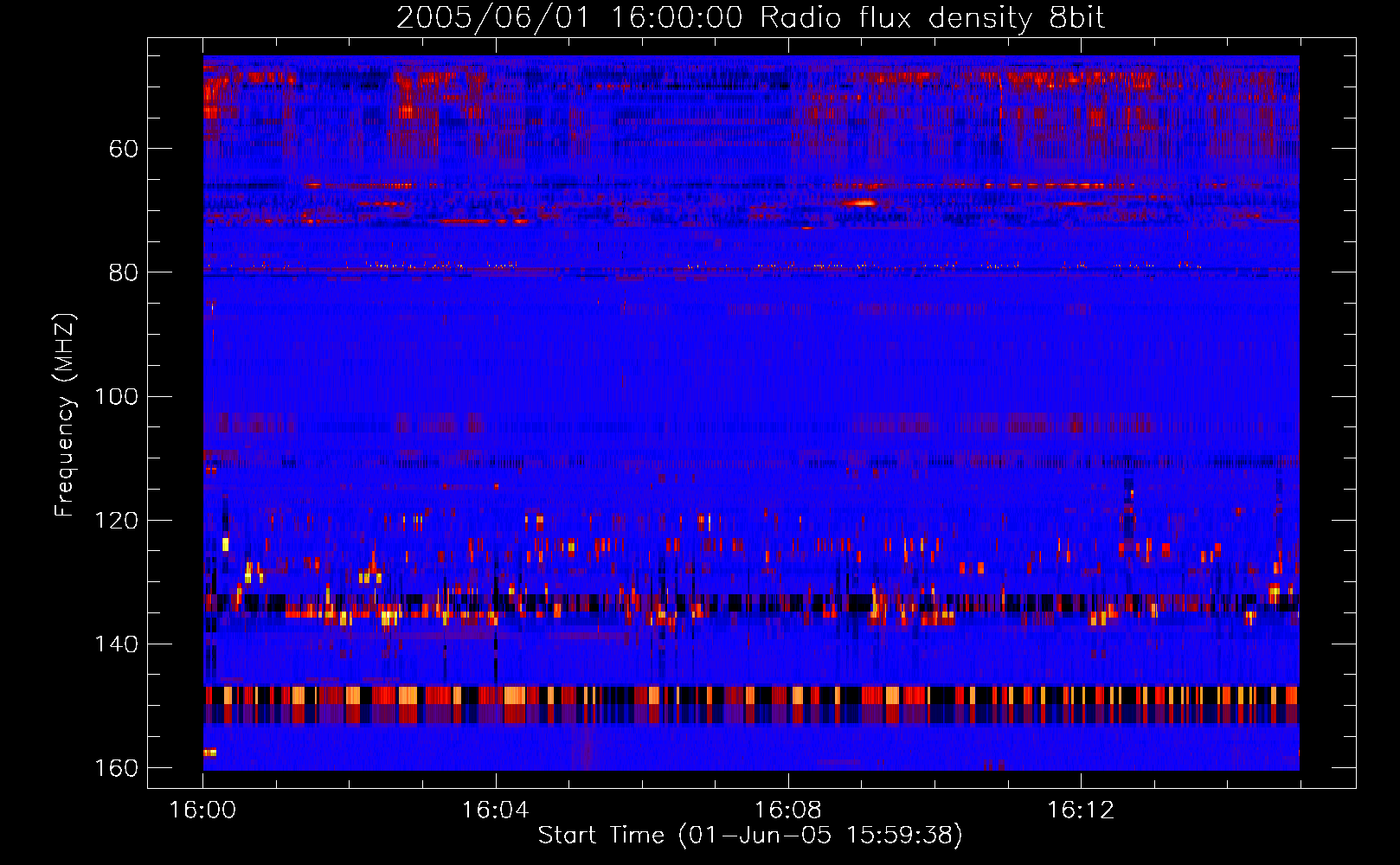Click the 16:08 time tick label
Image resolution: width=1400 pixels, height=865 pixels.
[x=787, y=811]
